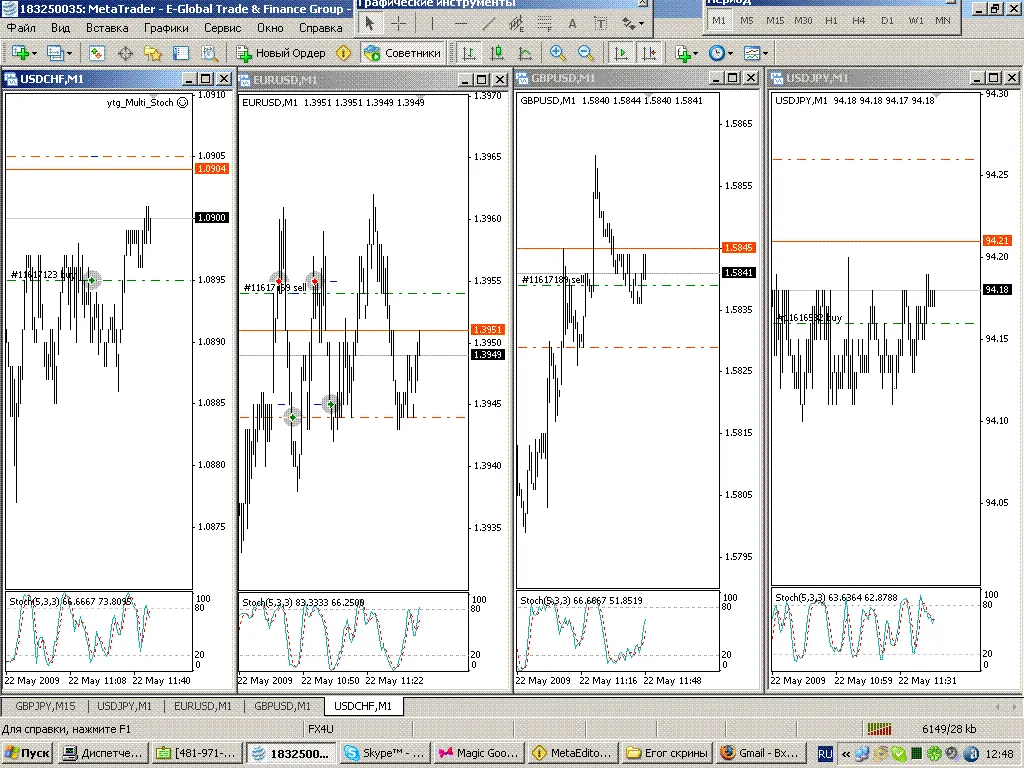1024x768 pixels.
Task: Select the vertical line drawing tool
Action: click(431, 22)
